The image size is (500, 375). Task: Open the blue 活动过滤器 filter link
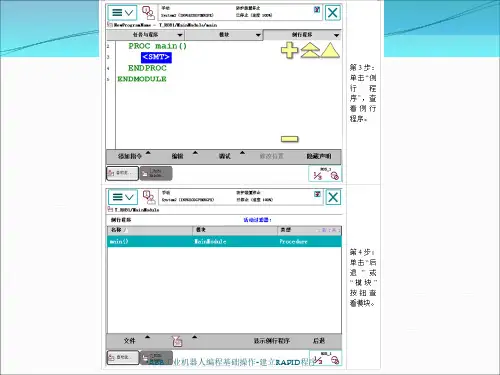coord(257,220)
